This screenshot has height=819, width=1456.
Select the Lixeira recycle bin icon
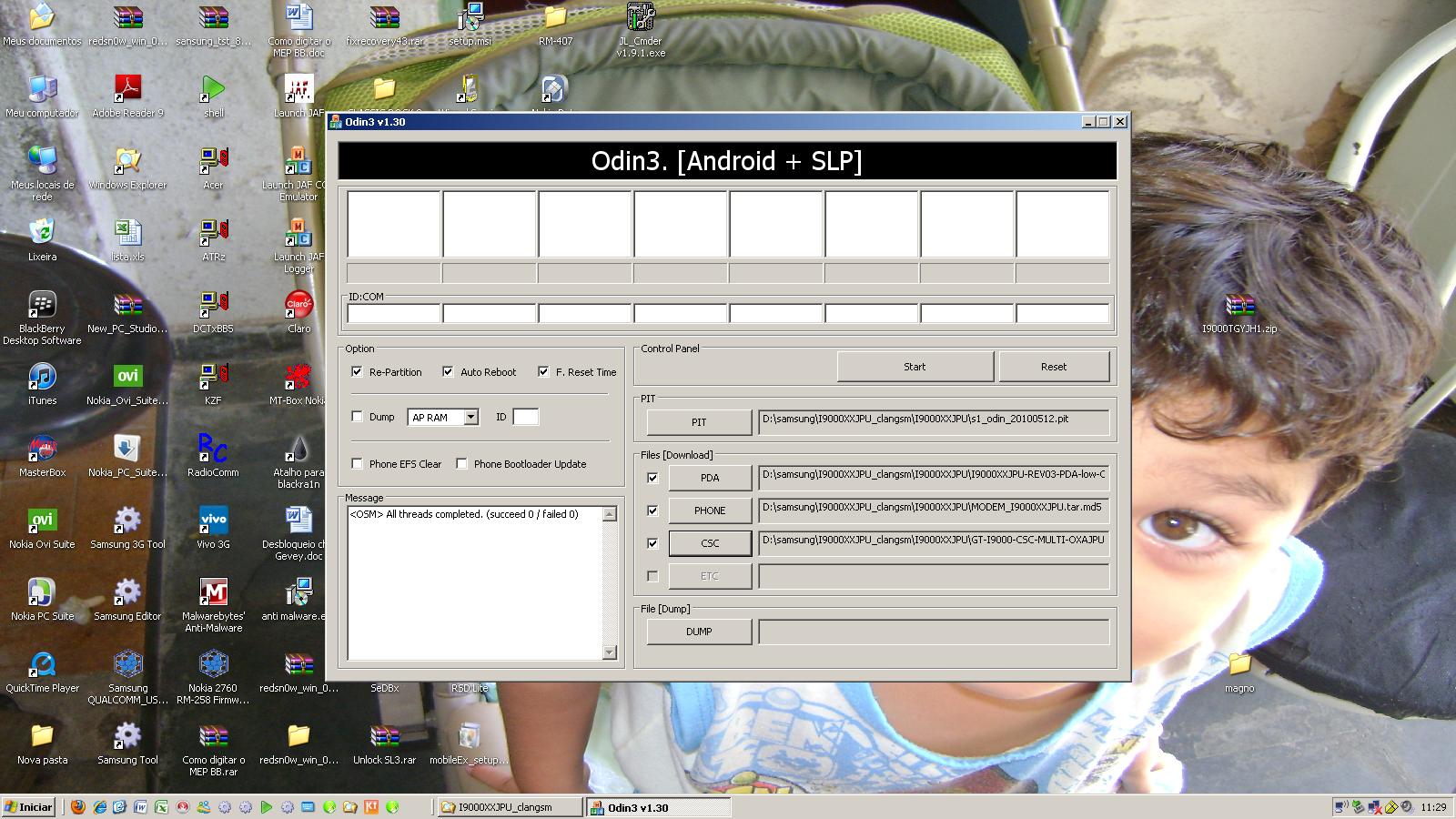(42, 240)
